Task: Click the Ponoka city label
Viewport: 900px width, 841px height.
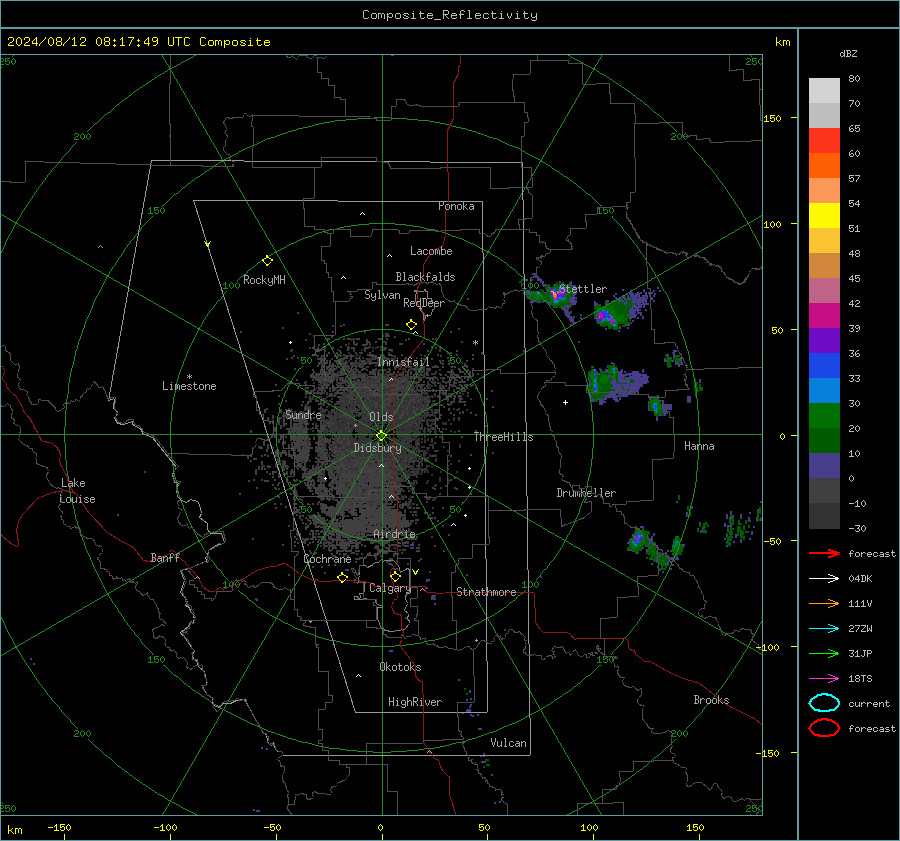Action: coord(456,206)
